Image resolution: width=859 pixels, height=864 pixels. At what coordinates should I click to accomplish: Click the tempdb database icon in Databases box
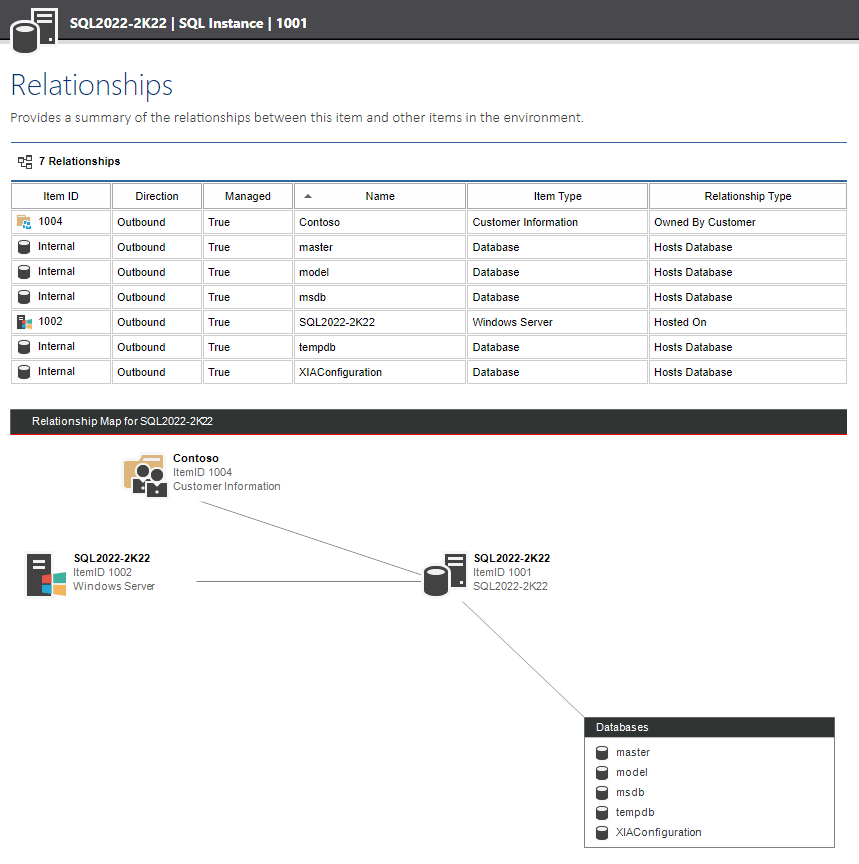click(602, 813)
